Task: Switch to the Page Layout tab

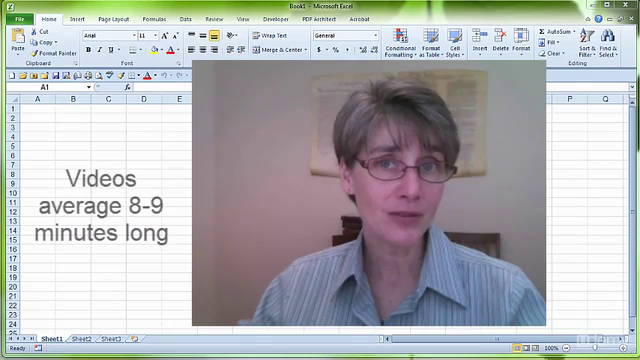Action: (113, 19)
